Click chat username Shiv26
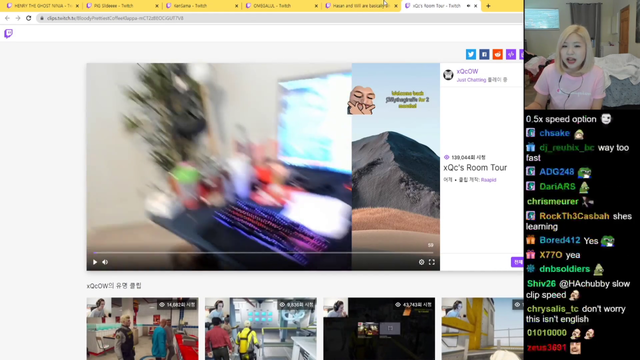 [x=541, y=284]
